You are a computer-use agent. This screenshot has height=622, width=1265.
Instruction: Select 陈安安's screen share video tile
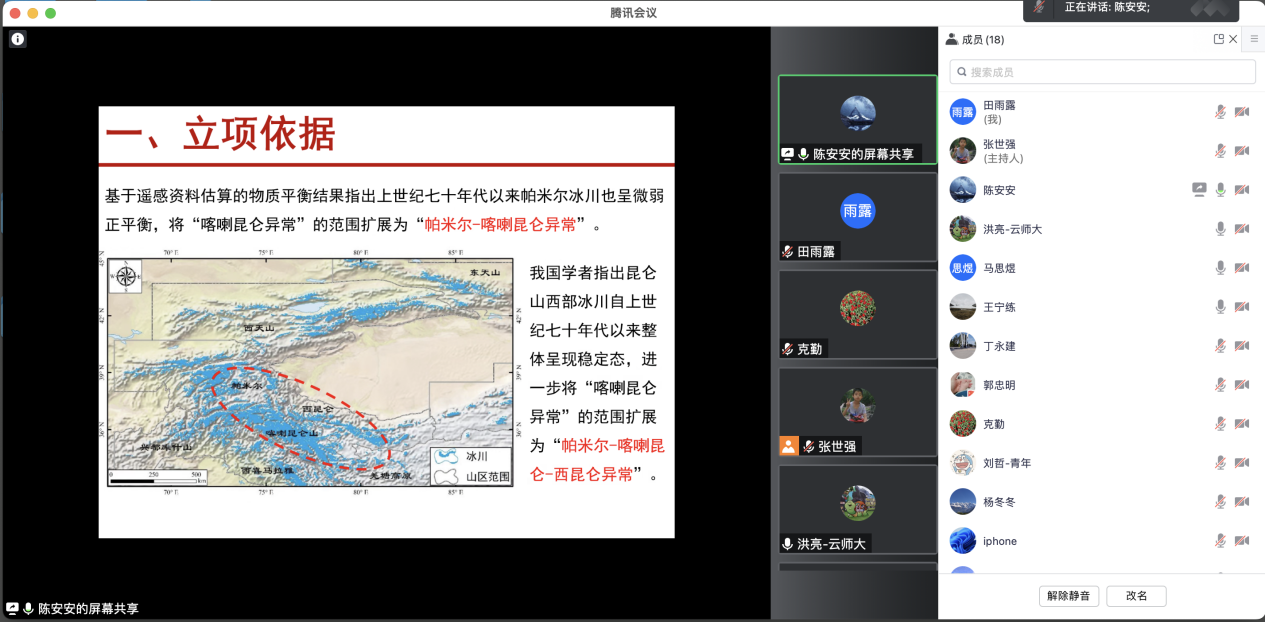[857, 119]
